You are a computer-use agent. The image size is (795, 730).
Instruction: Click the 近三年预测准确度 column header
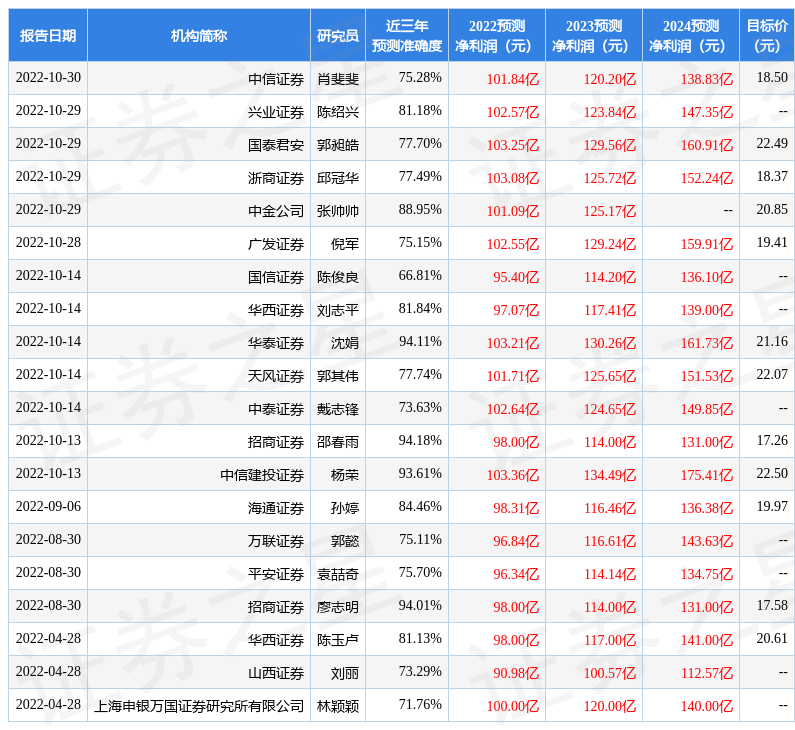click(x=407, y=35)
